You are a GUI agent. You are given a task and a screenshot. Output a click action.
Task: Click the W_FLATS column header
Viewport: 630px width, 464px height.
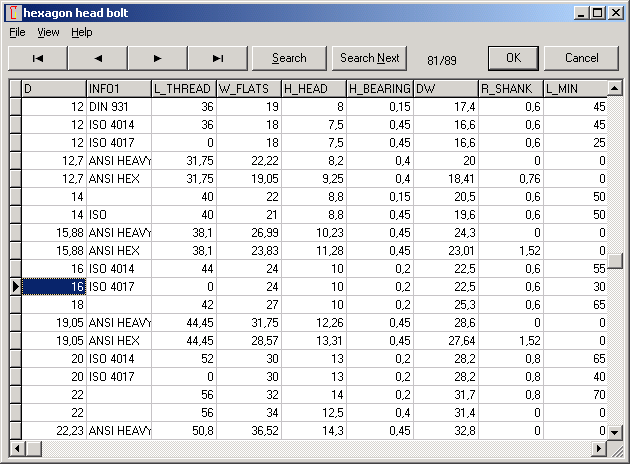tap(248, 90)
